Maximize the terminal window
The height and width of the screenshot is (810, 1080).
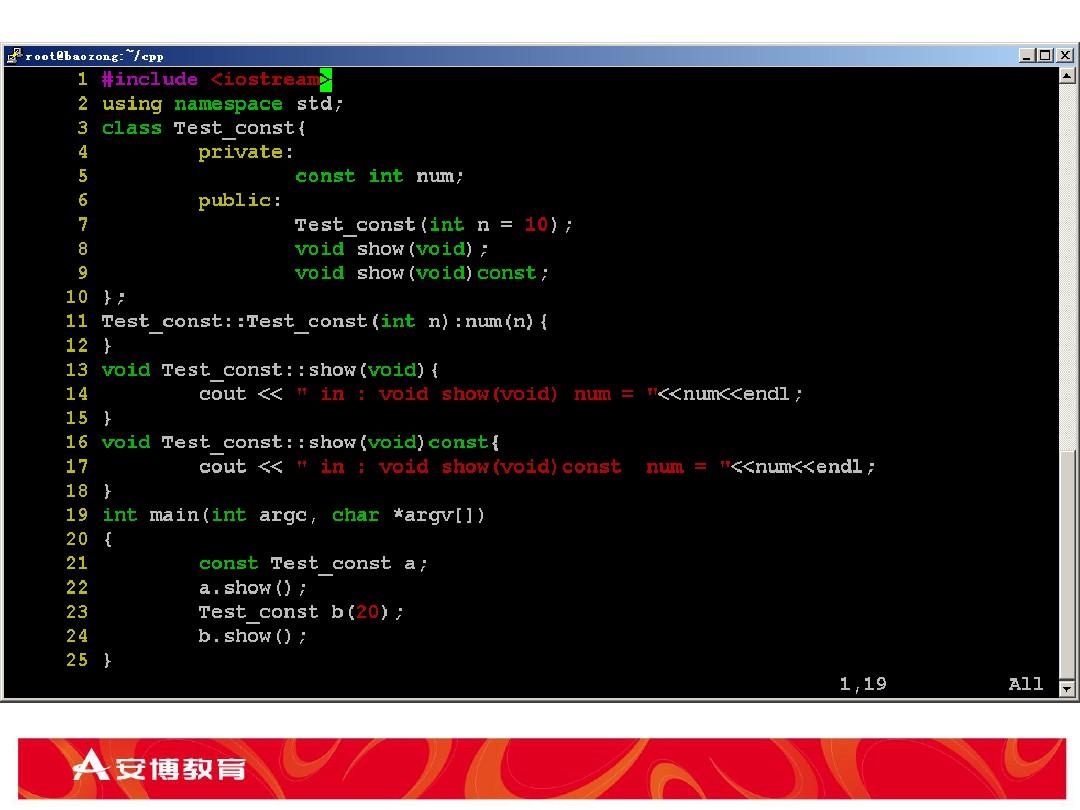[x=1045, y=56]
